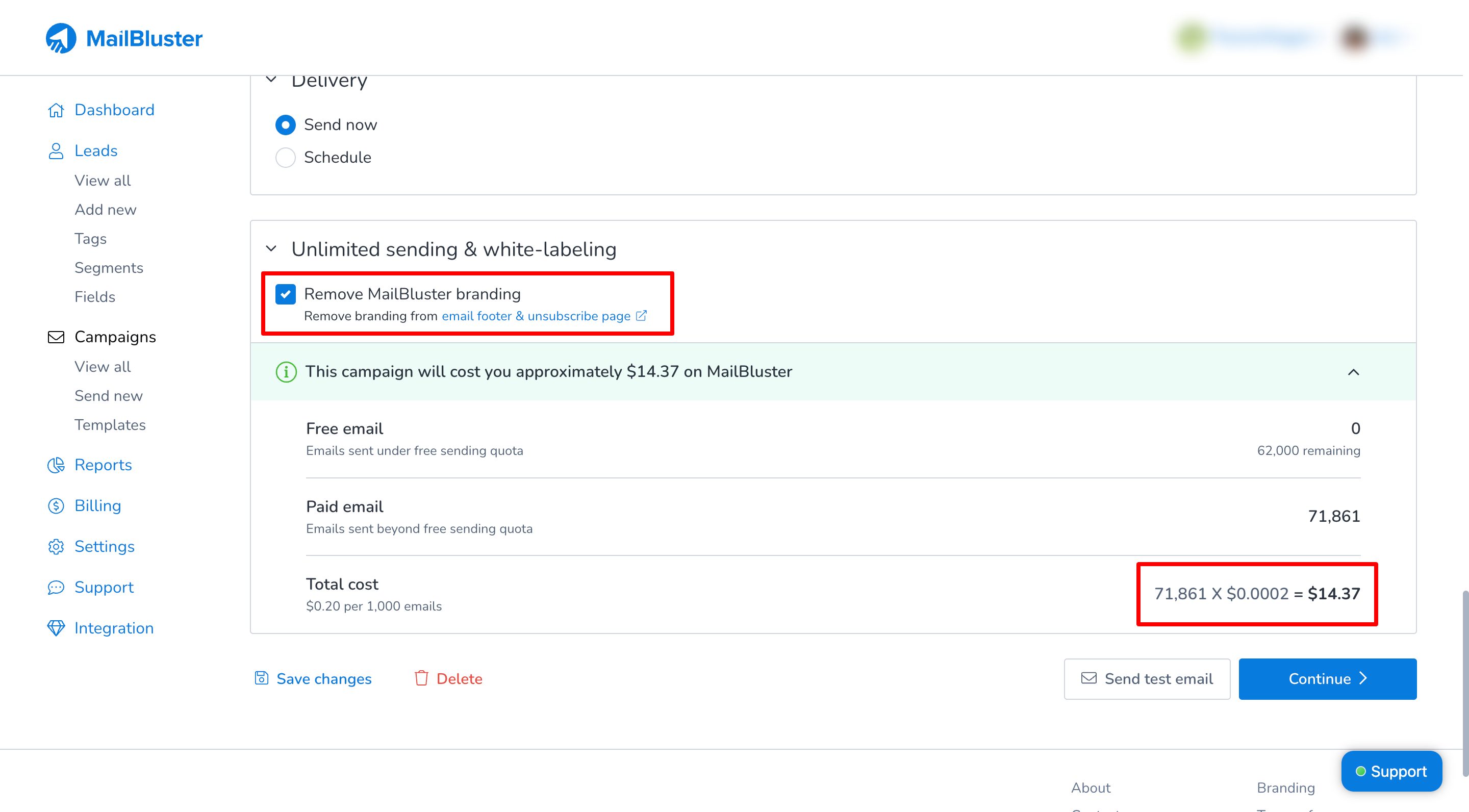This screenshot has width=1469, height=812.
Task: Open the Templates page
Action: click(x=110, y=425)
